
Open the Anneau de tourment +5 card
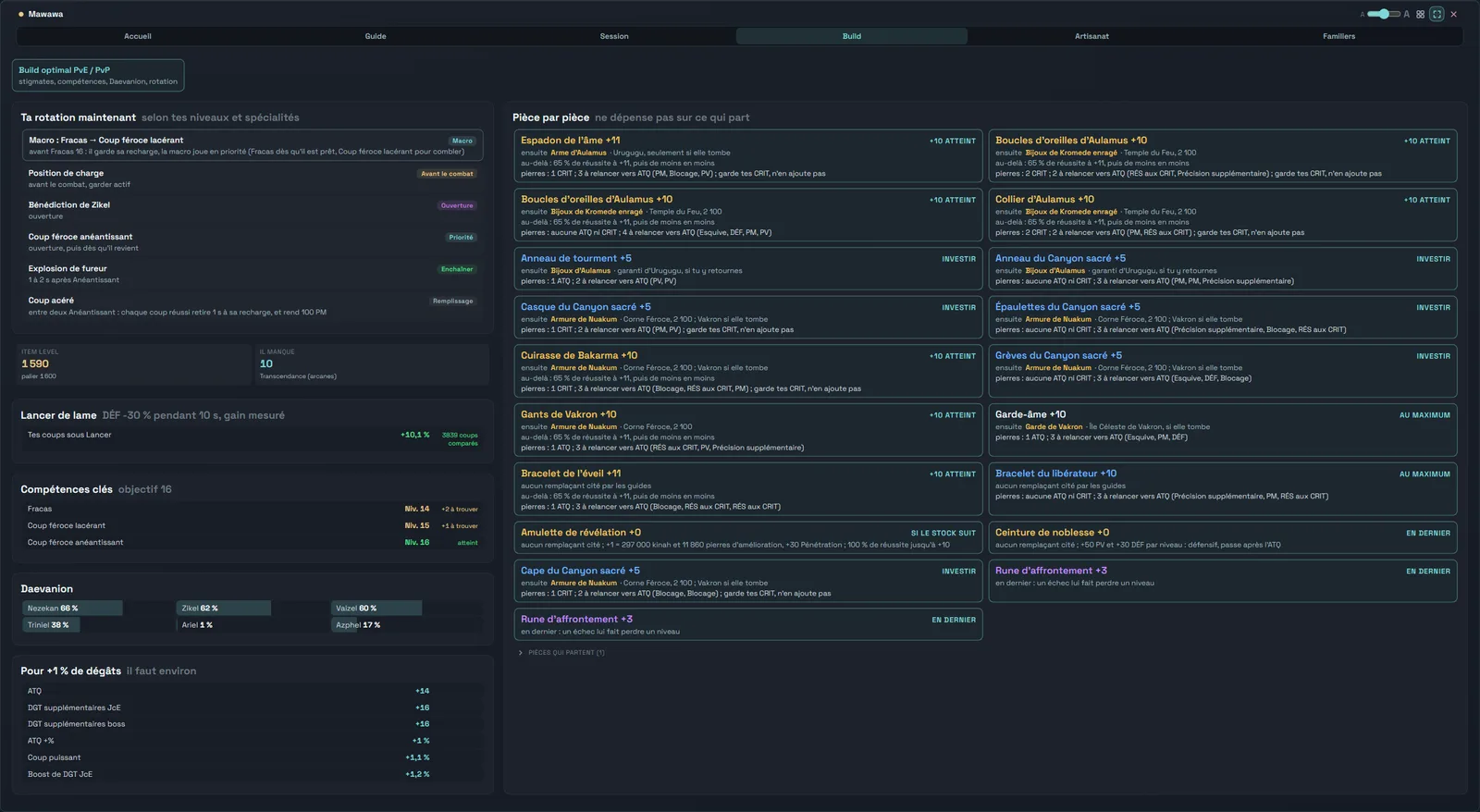[x=747, y=269]
